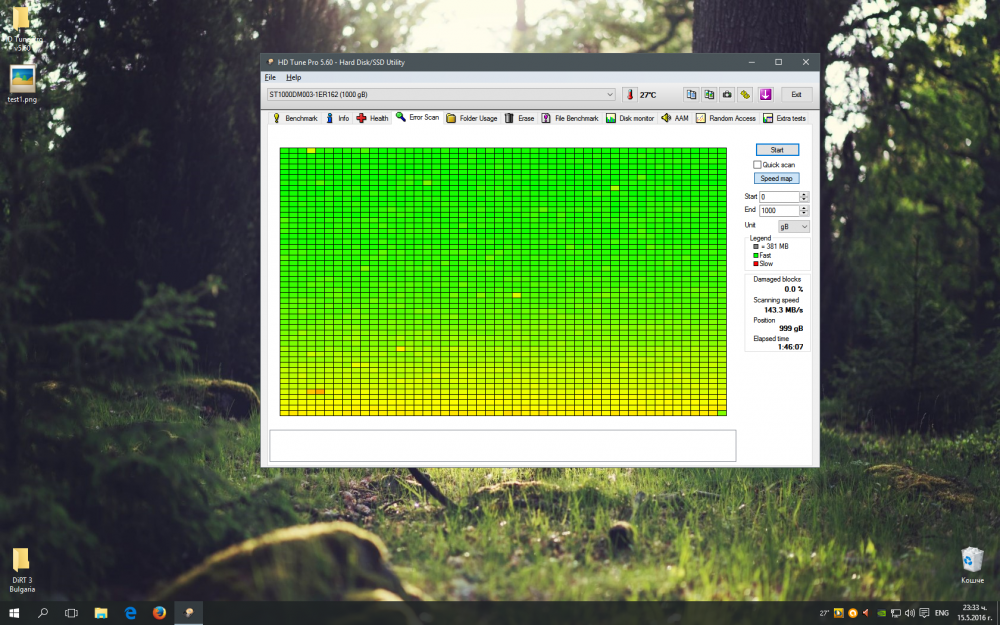Open the Help menu
1000x625 pixels.
coord(293,77)
